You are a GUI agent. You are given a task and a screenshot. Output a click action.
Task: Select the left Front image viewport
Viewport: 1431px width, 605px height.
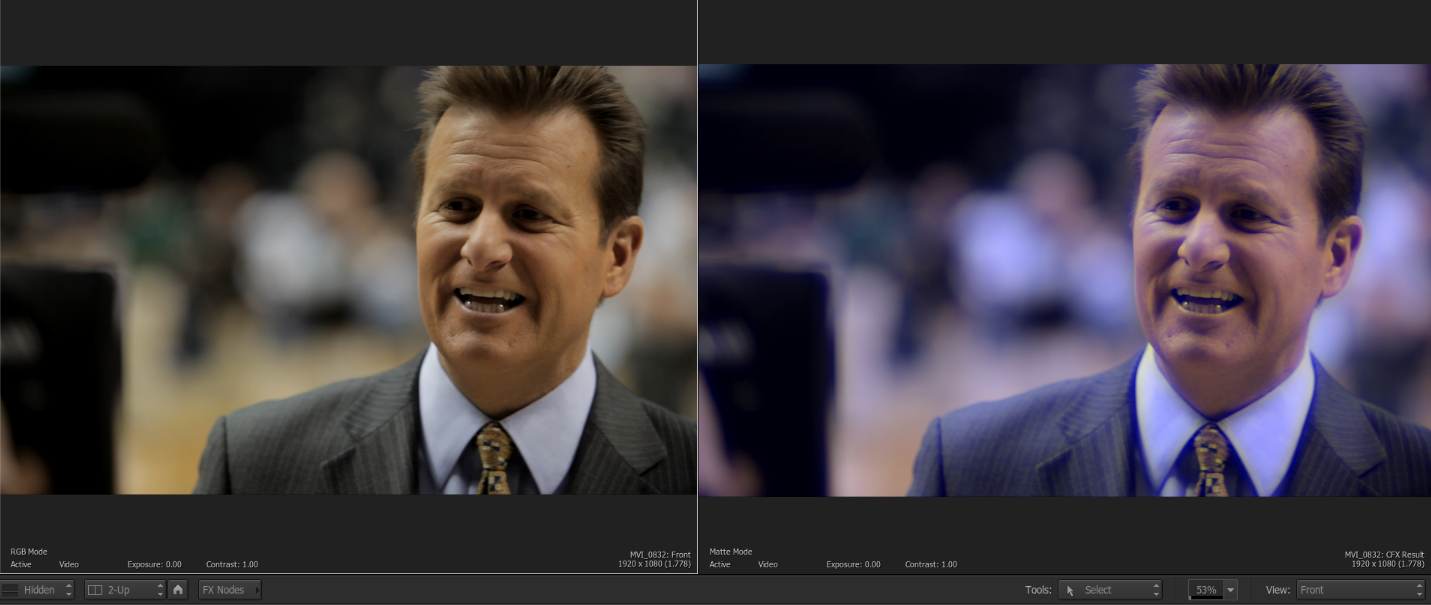click(x=348, y=280)
